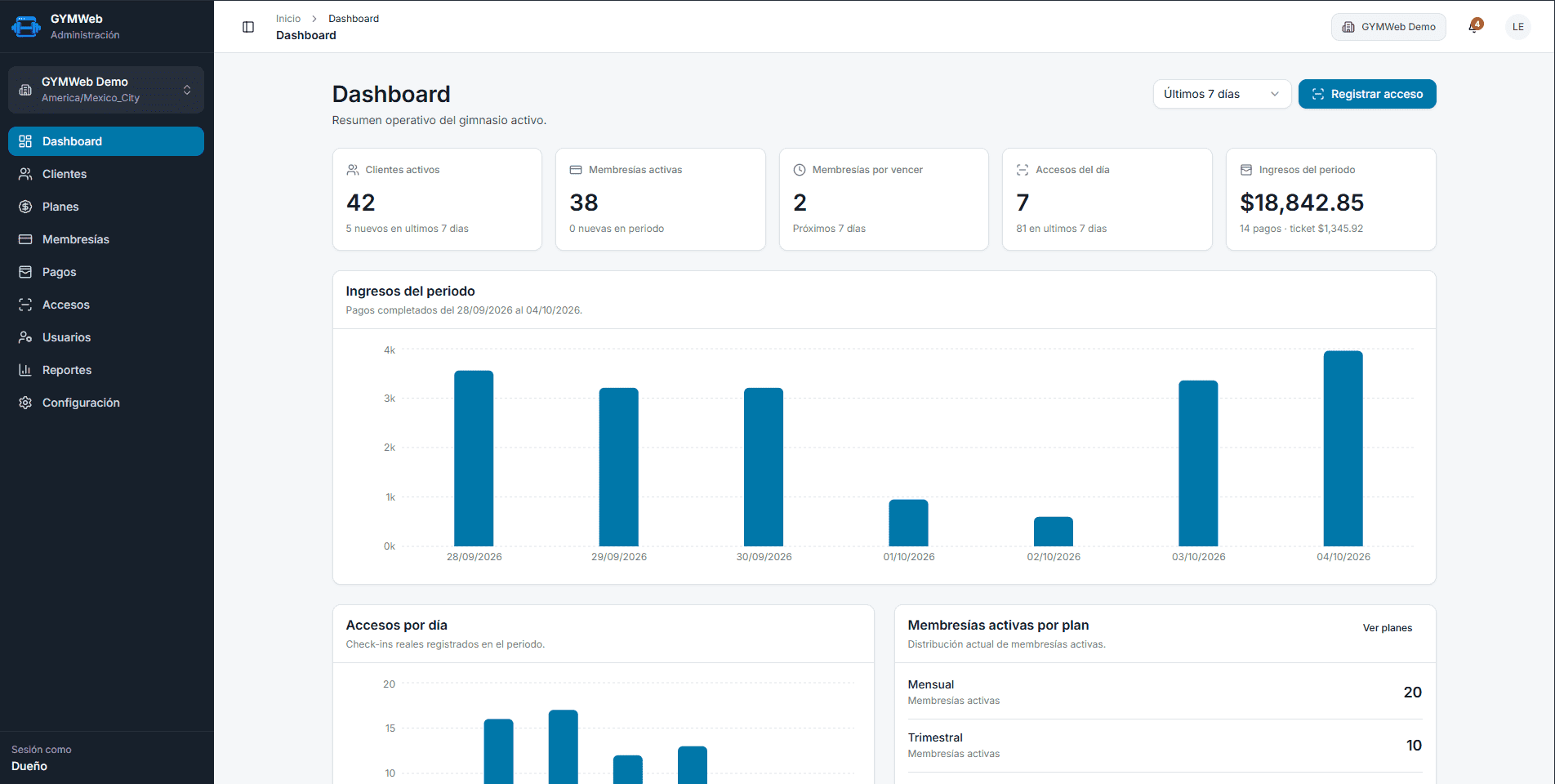Click the Accesos scan icon
The height and width of the screenshot is (784, 1555).
[25, 305]
